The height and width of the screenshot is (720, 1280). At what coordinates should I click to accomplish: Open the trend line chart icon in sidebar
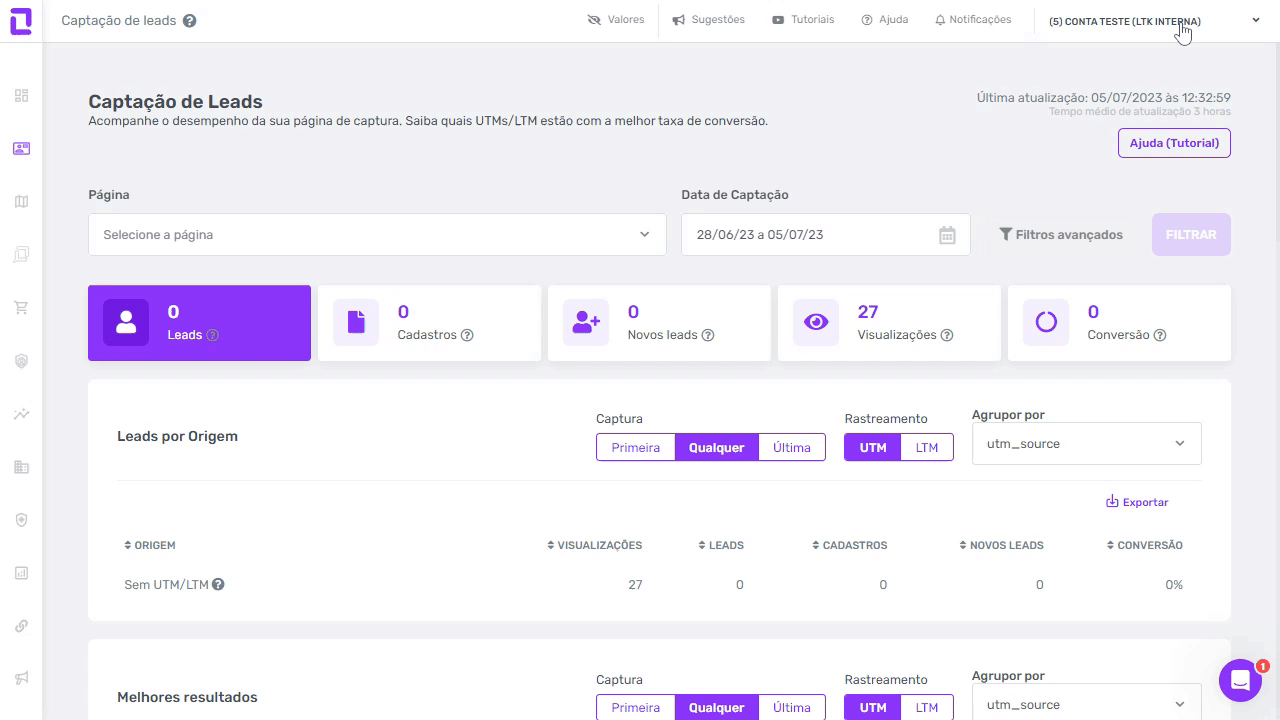(21, 414)
